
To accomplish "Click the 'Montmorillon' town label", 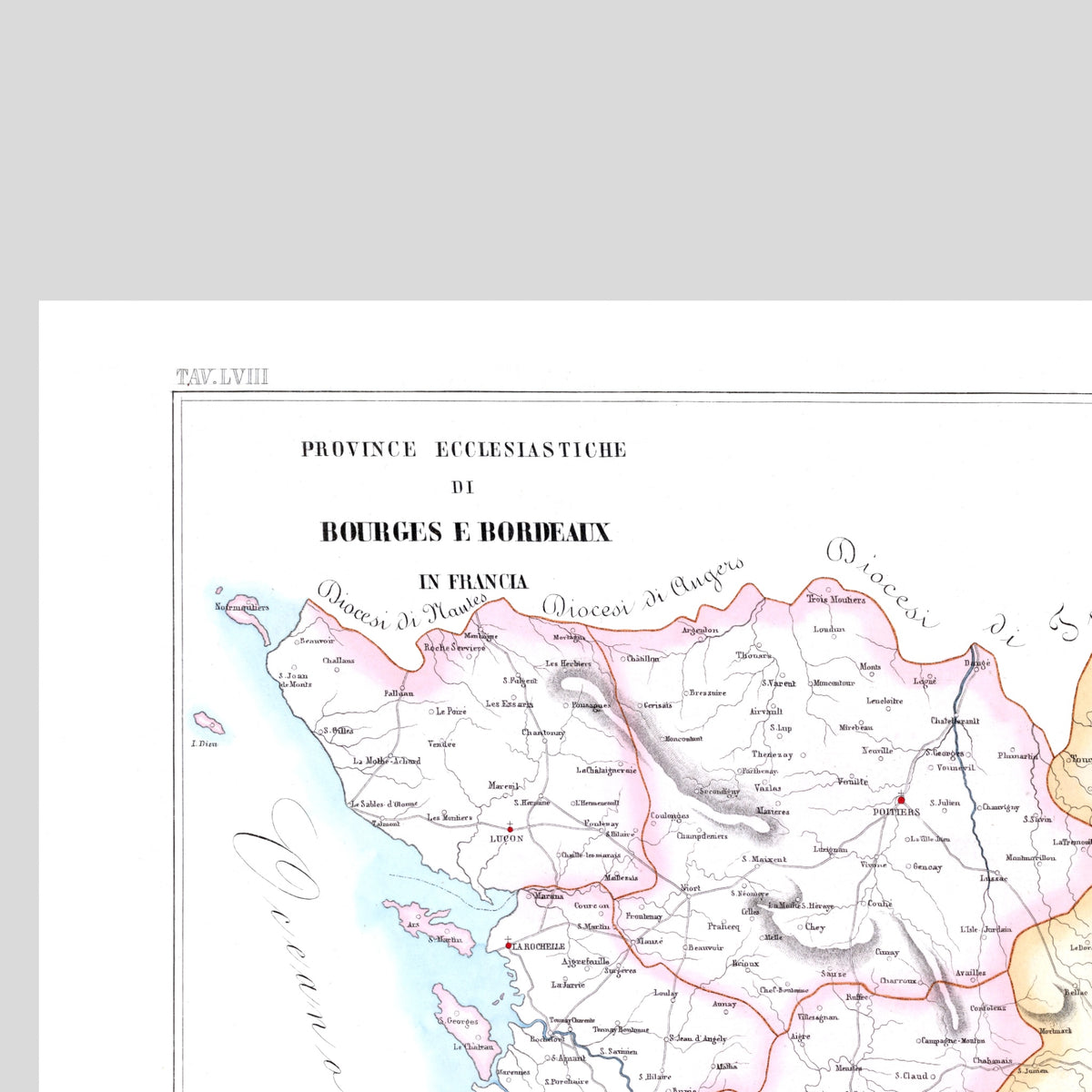I will 1031,858.
